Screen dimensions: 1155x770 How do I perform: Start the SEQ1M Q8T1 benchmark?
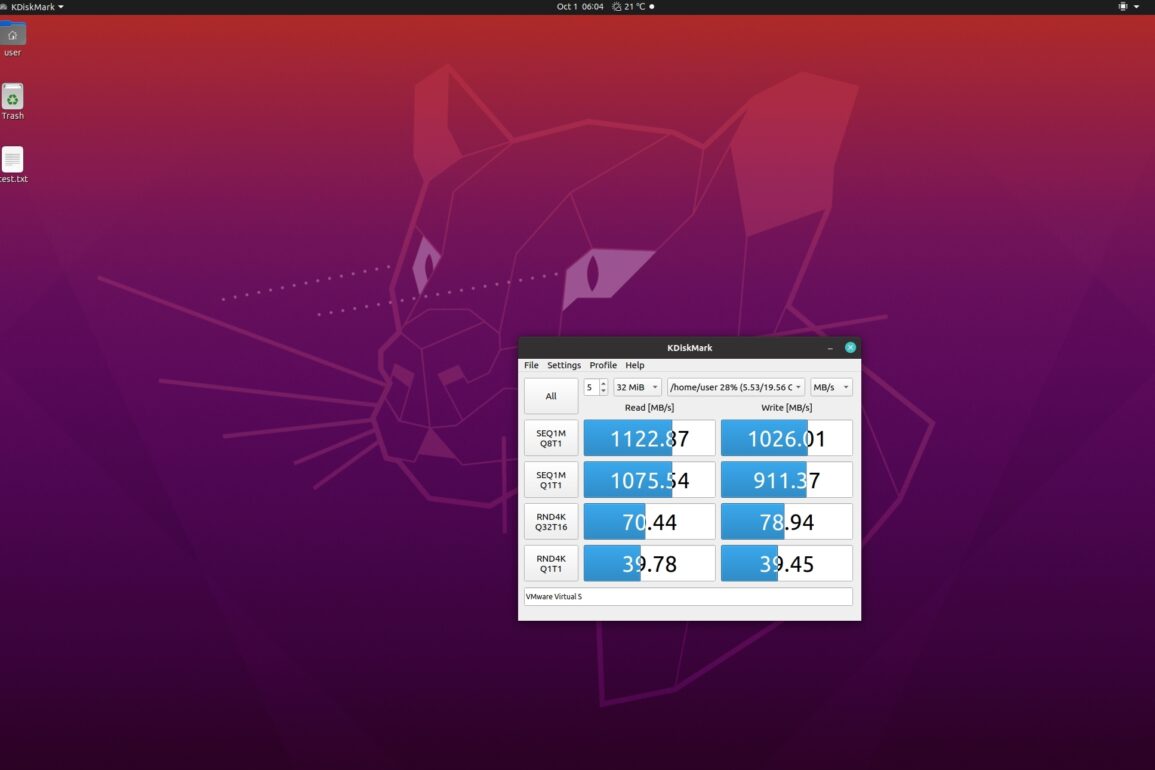pyautogui.click(x=551, y=438)
